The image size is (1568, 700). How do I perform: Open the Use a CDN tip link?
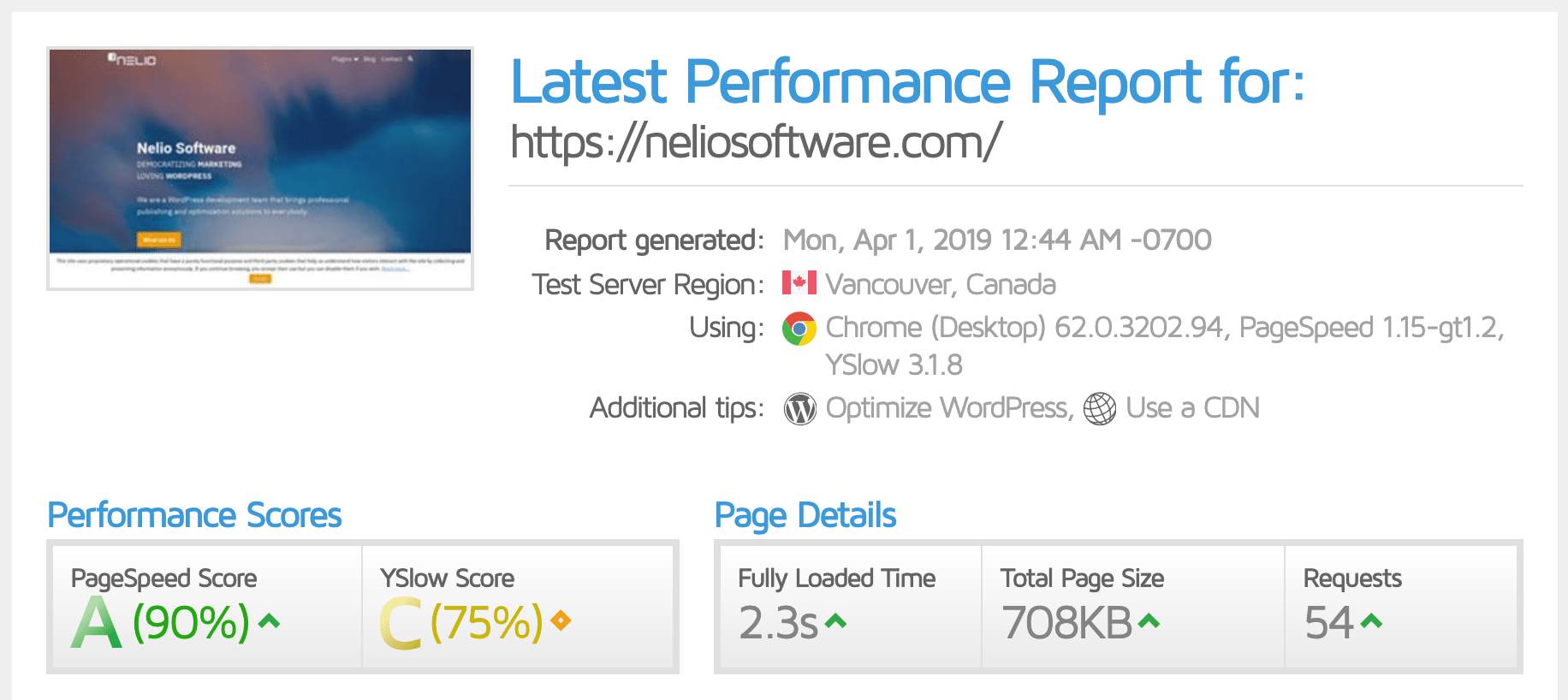pos(1192,408)
